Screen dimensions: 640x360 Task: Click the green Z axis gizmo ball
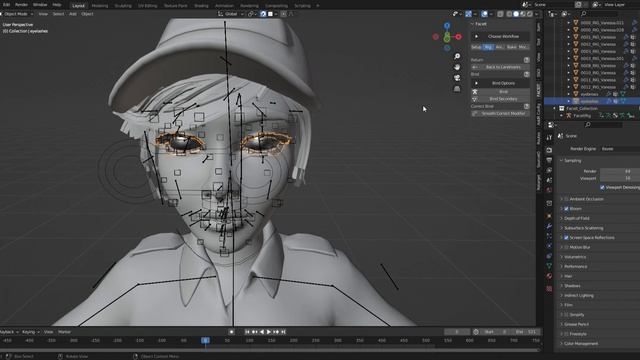pos(447,38)
